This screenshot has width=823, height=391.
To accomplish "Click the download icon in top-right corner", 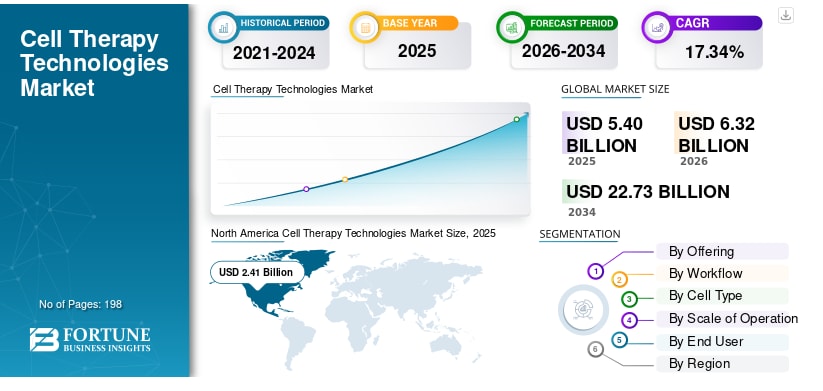I will click(785, 15).
